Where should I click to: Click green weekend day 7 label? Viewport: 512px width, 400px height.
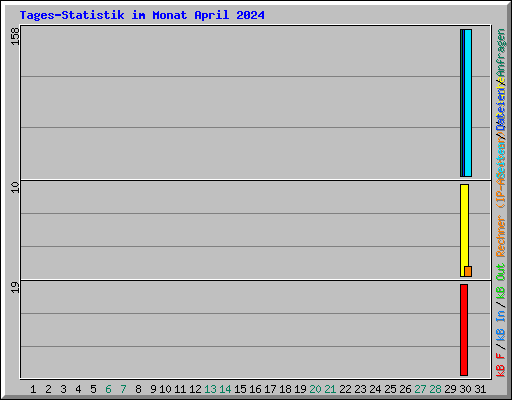click(123, 389)
